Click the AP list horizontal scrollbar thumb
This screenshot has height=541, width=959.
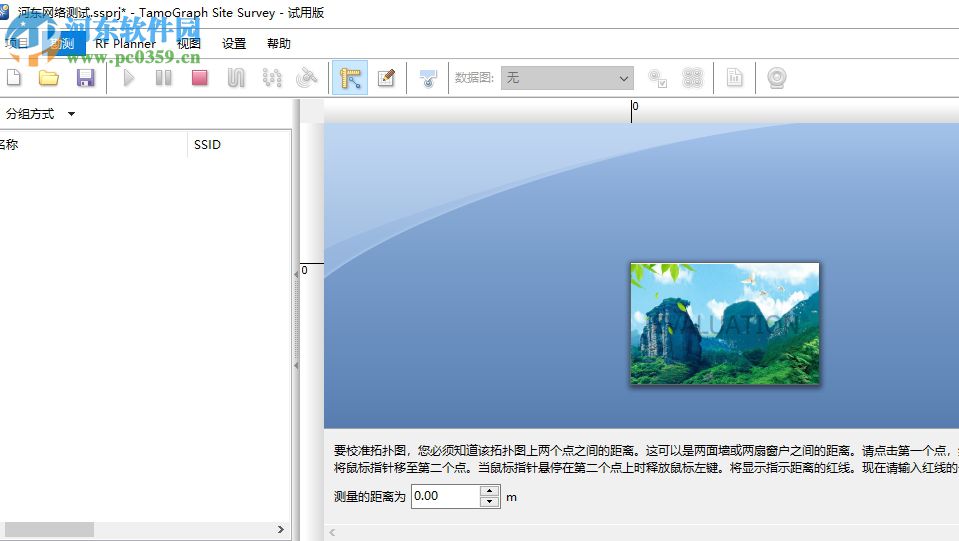49,529
